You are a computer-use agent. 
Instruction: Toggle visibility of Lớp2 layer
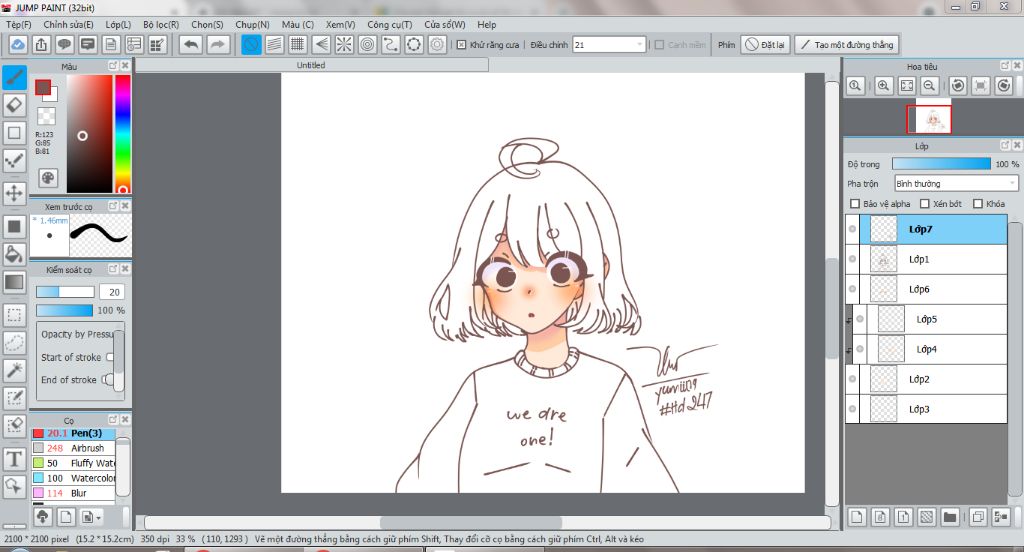(x=852, y=379)
